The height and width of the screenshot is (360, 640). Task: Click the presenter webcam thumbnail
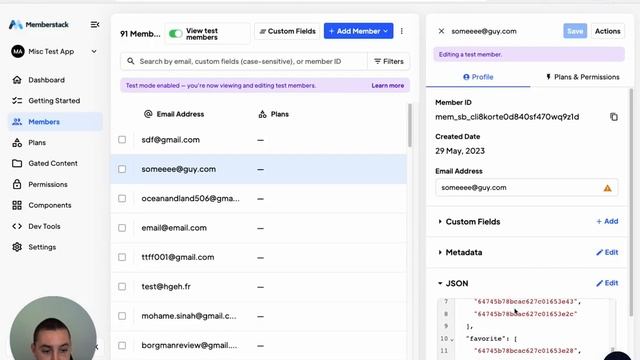(x=53, y=329)
